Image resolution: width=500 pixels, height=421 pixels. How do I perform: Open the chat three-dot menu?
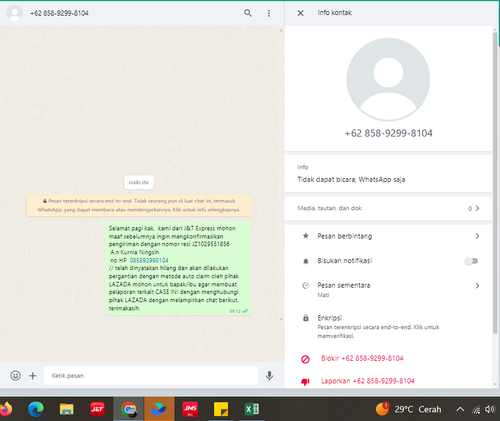(269, 13)
